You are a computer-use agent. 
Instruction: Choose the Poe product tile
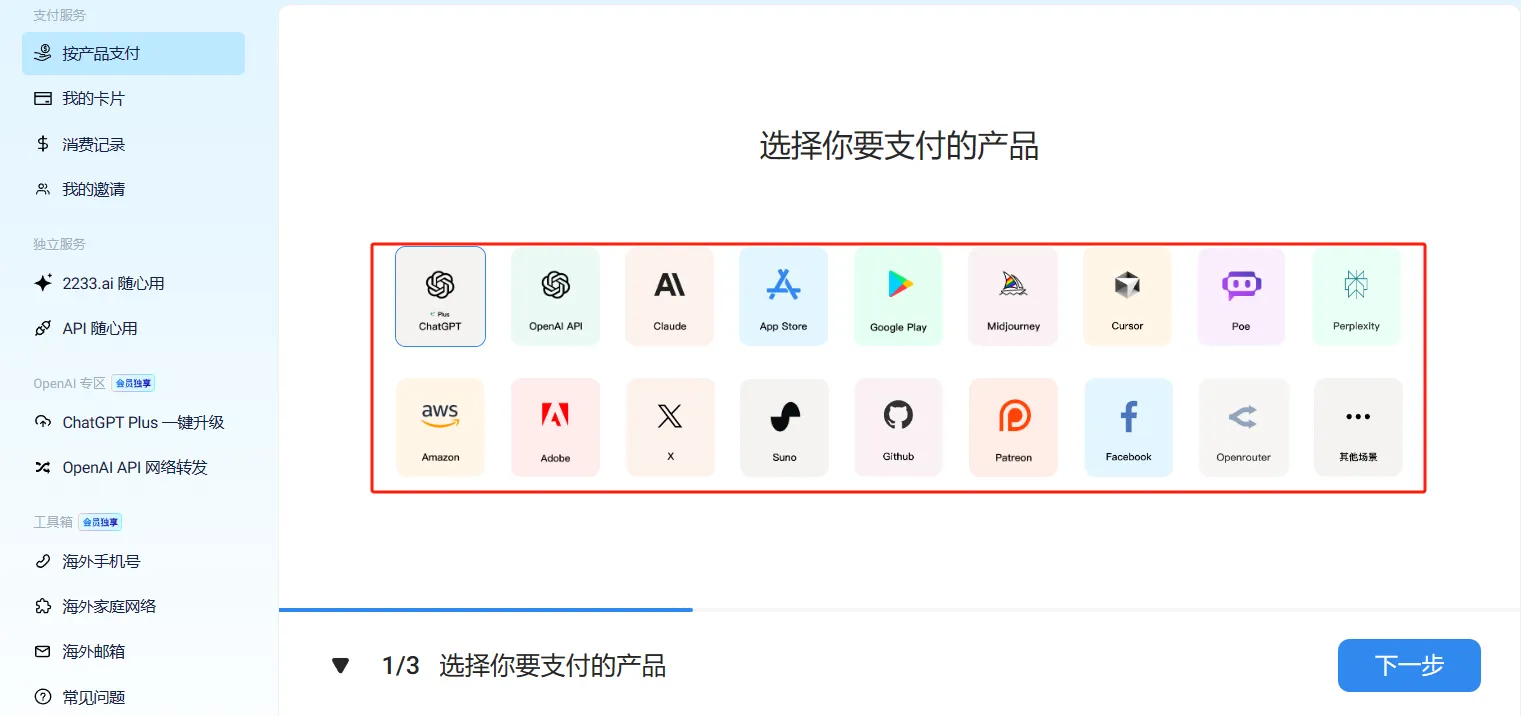[x=1241, y=296]
